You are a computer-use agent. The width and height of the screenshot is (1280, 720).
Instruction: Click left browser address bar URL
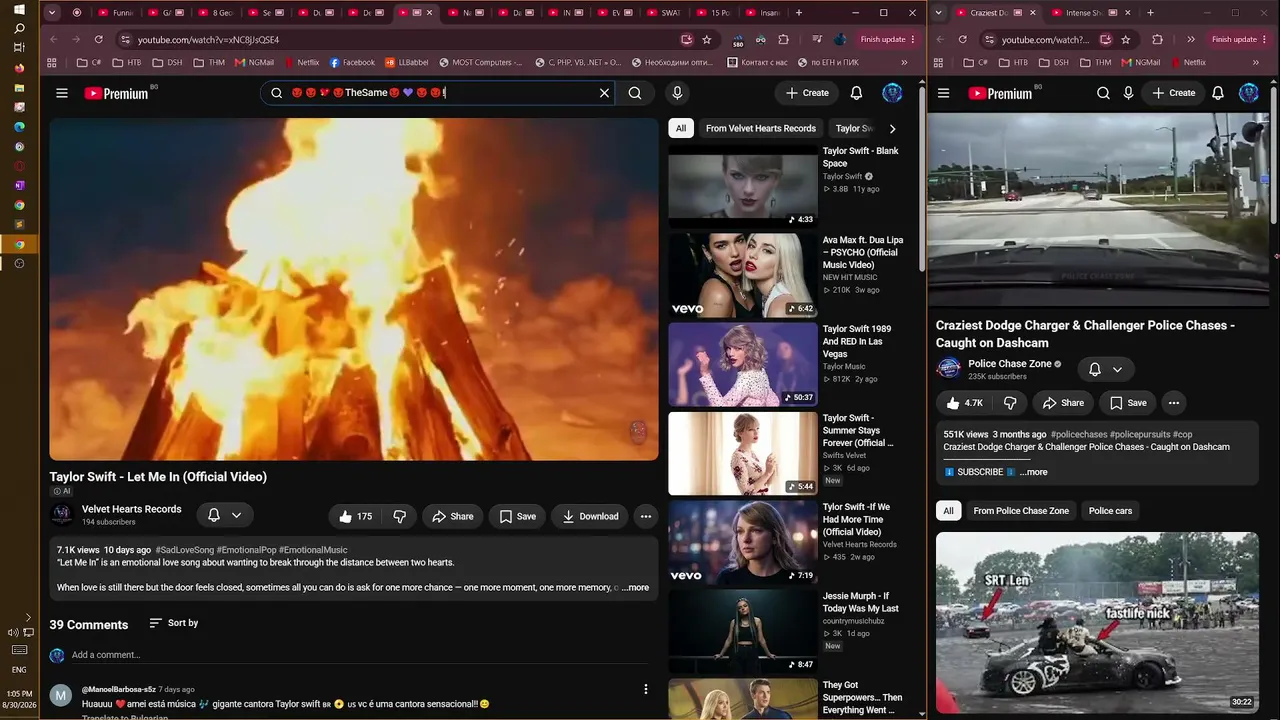[x=208, y=40]
